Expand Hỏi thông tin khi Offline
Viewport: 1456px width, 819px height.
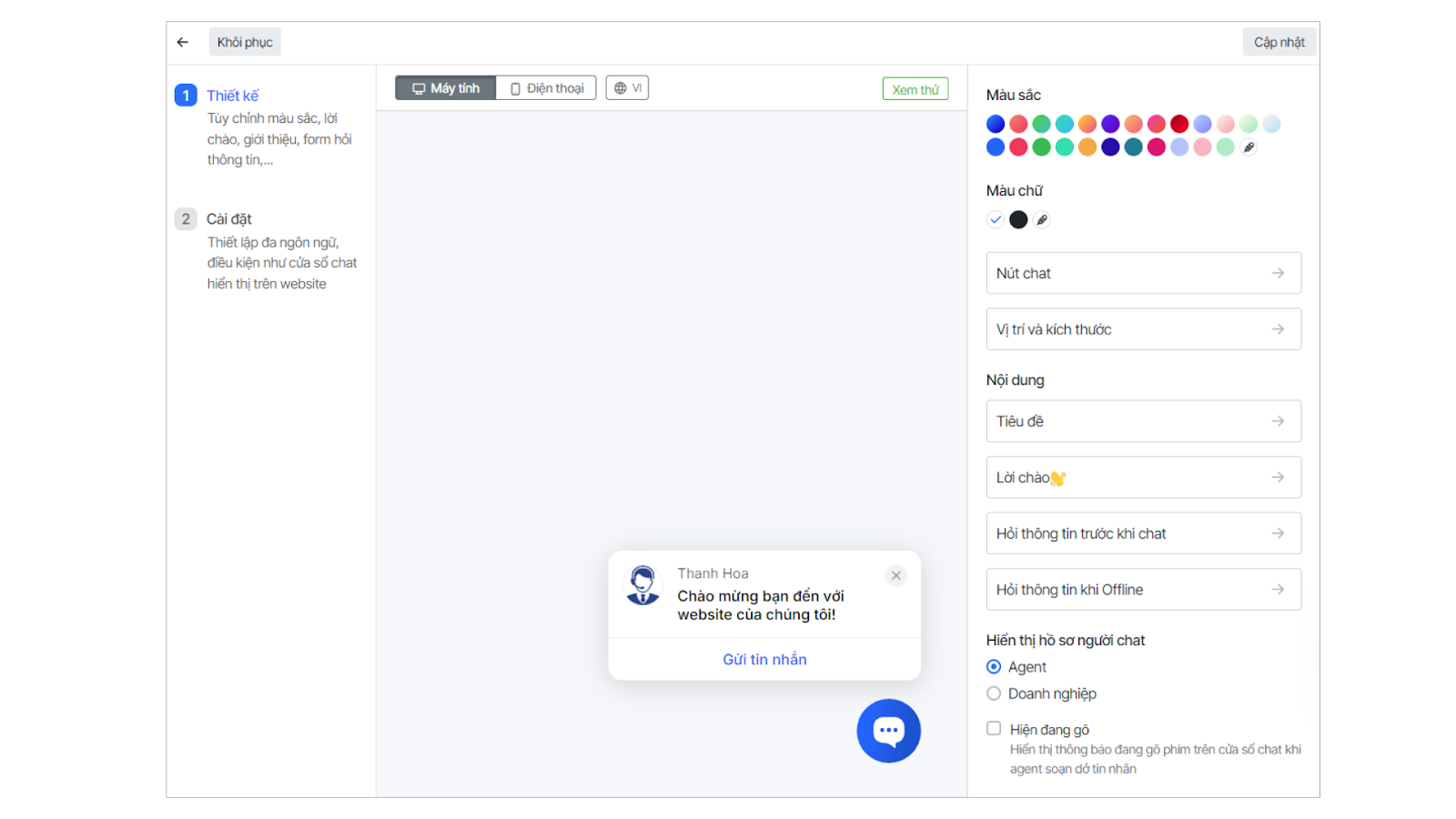pos(1143,590)
